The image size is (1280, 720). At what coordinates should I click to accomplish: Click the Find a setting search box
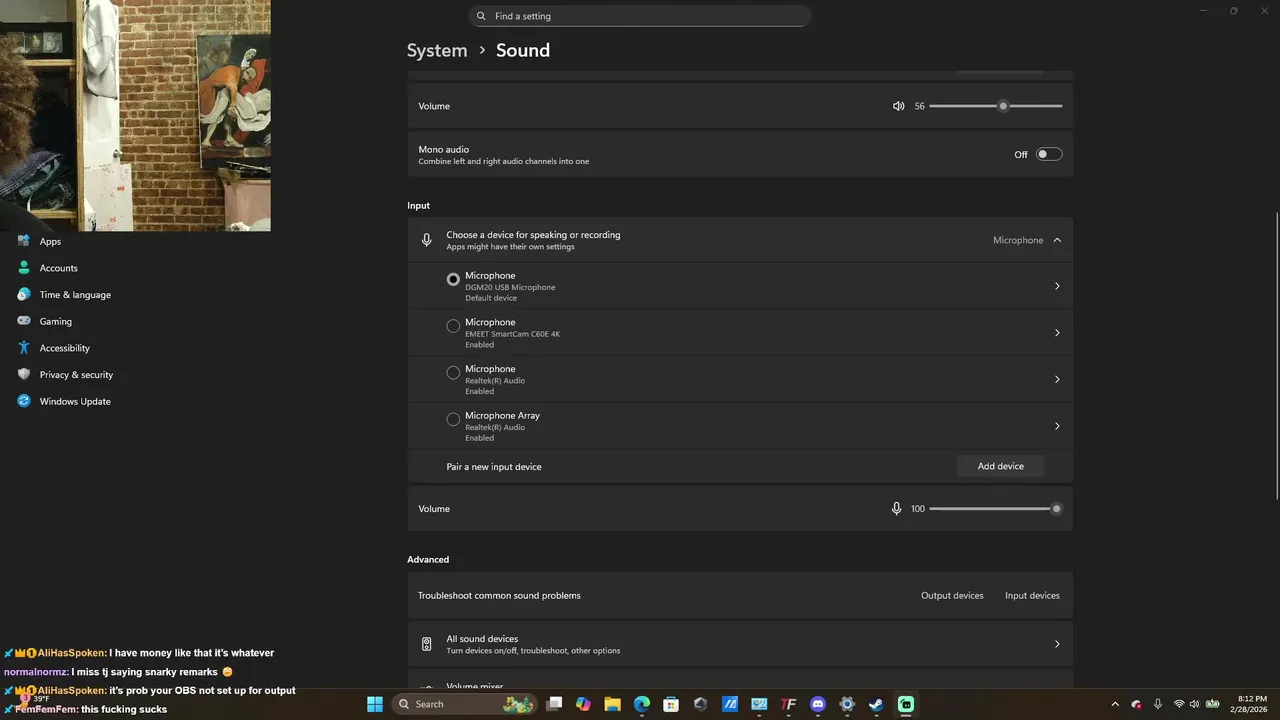click(640, 16)
